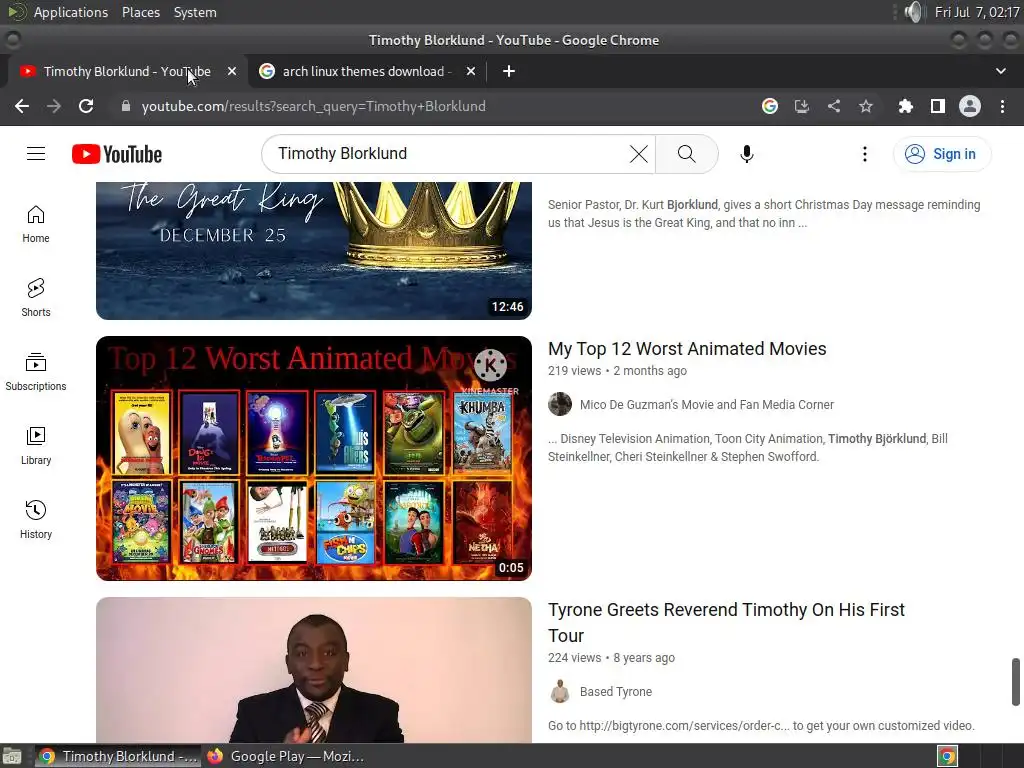Viewport: 1024px width, 768px height.
Task: Toggle Chrome side panel
Action: [938, 106]
